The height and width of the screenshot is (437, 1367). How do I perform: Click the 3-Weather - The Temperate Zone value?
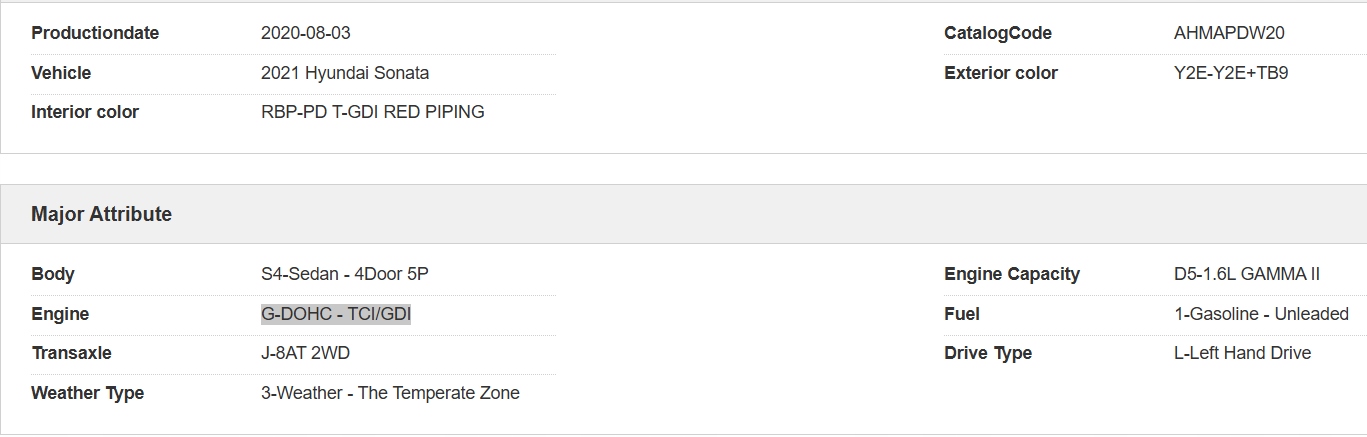point(390,393)
